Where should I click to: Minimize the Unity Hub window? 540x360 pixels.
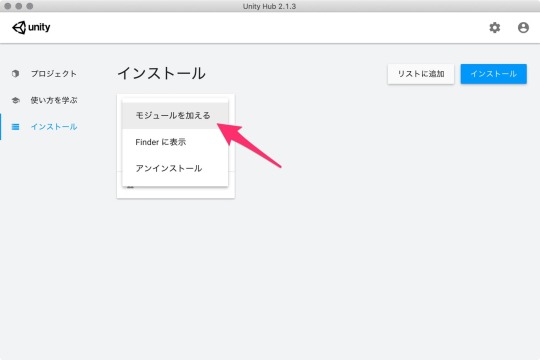click(19, 6)
